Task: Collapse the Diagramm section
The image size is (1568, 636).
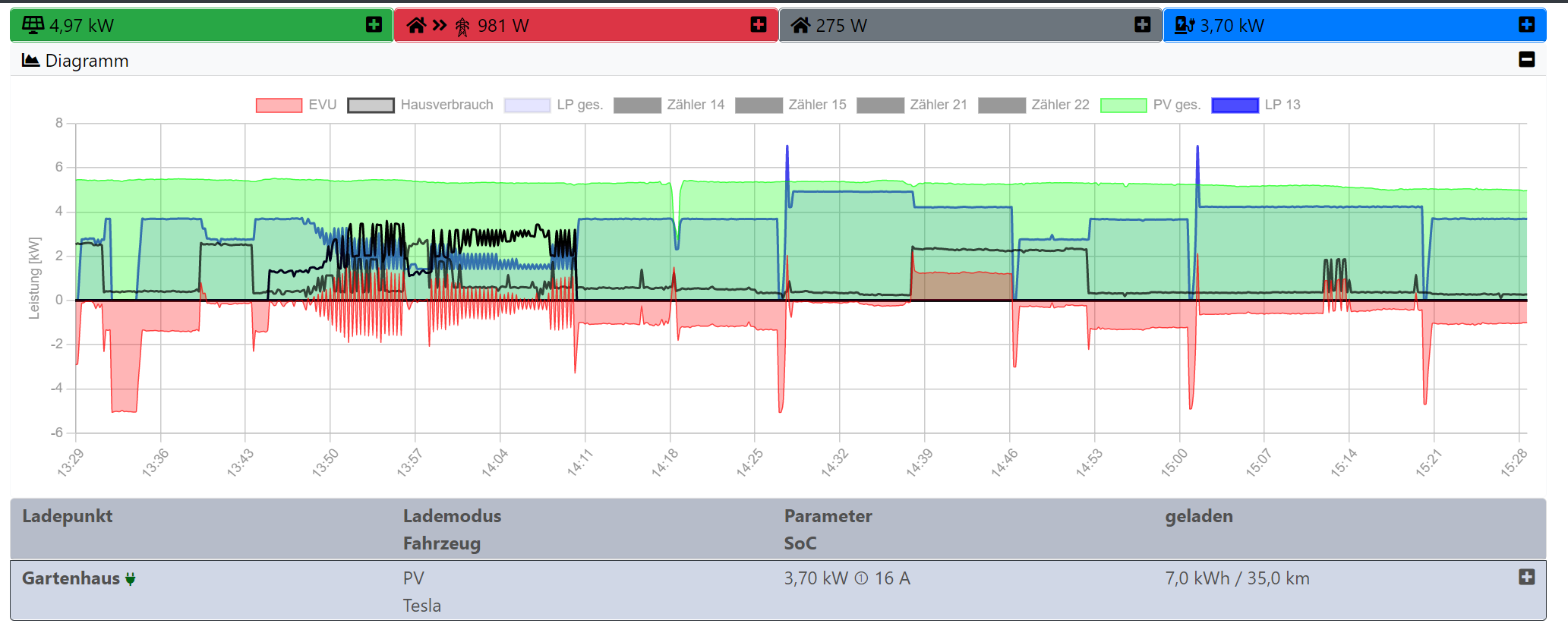Action: 1526,59
